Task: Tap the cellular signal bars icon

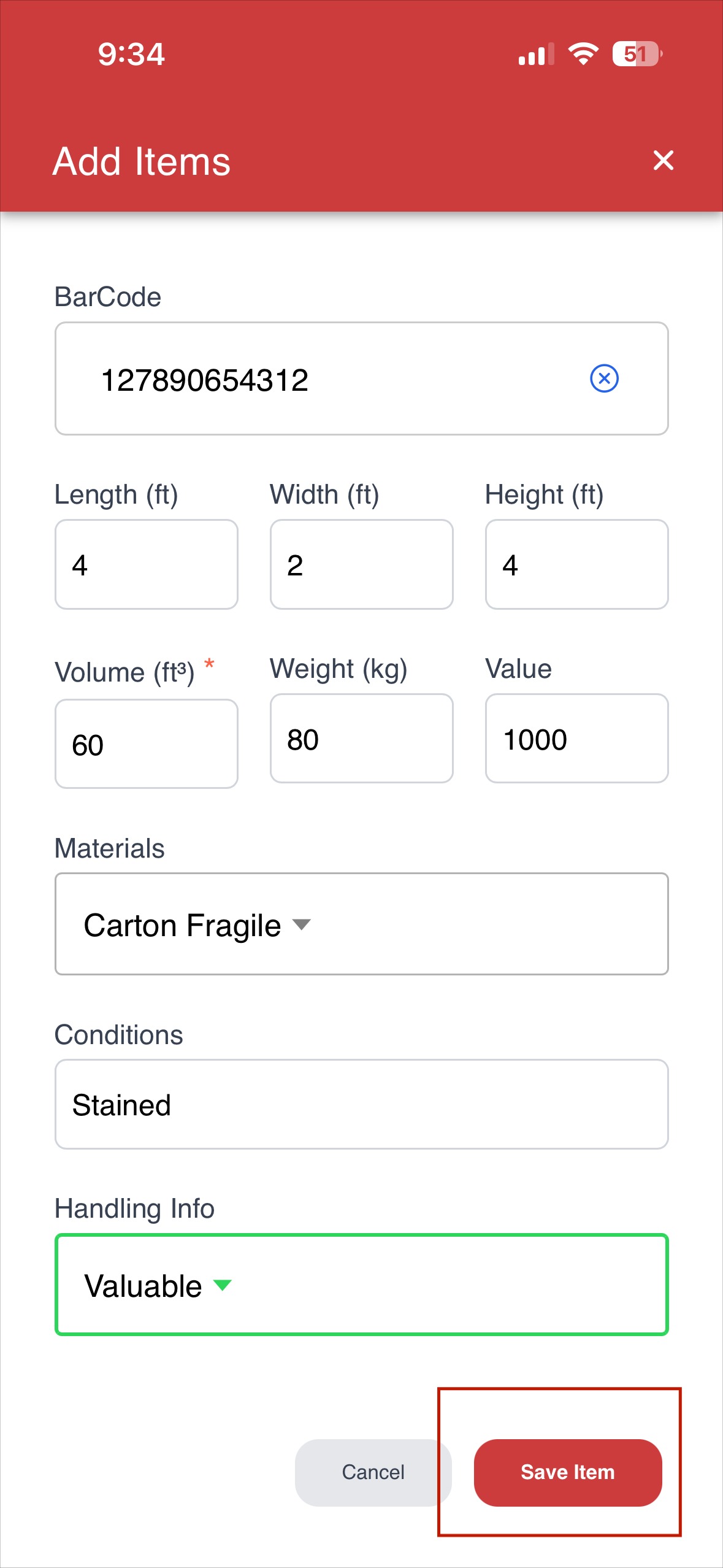Action: point(536,54)
